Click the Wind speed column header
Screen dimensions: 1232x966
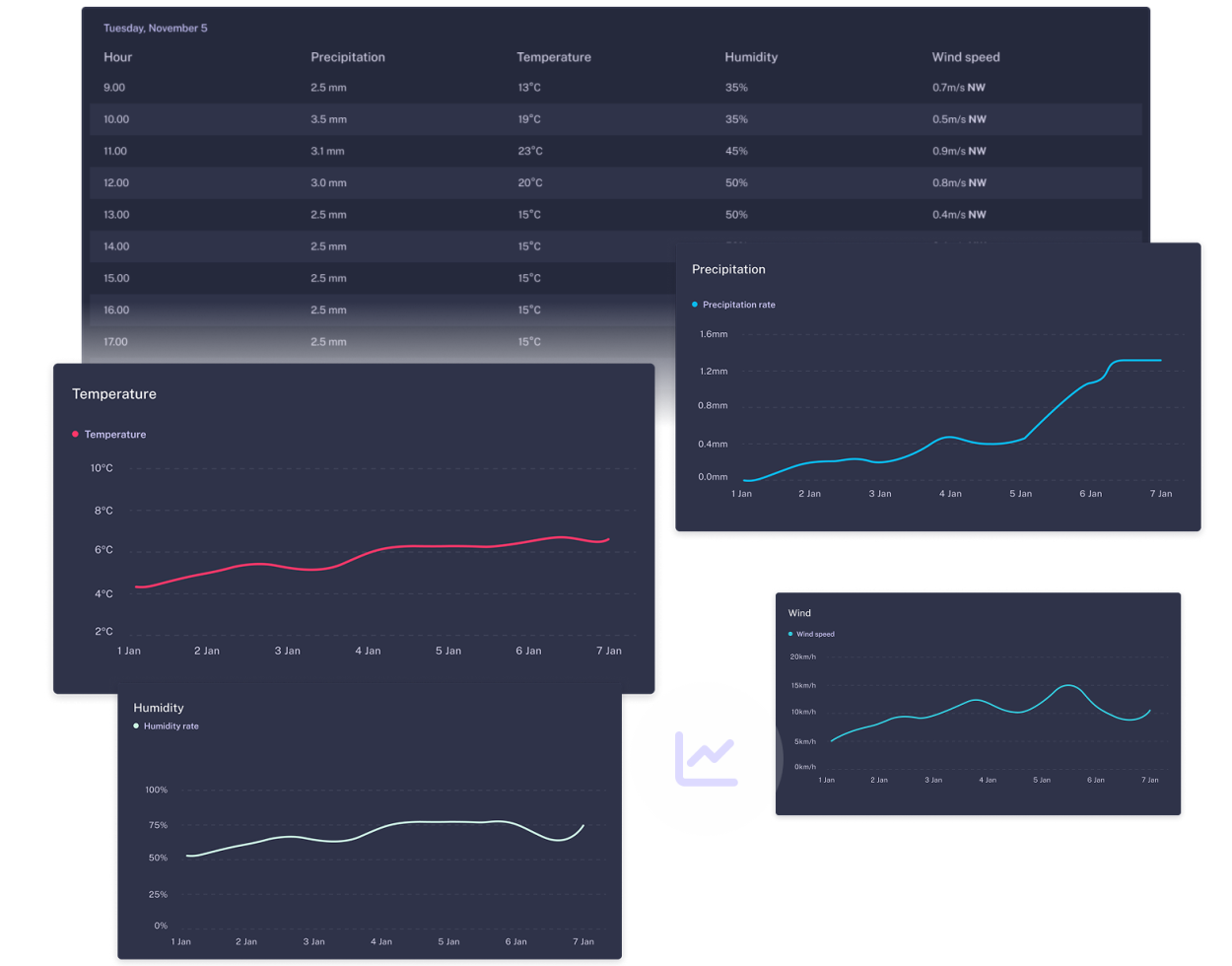965,57
